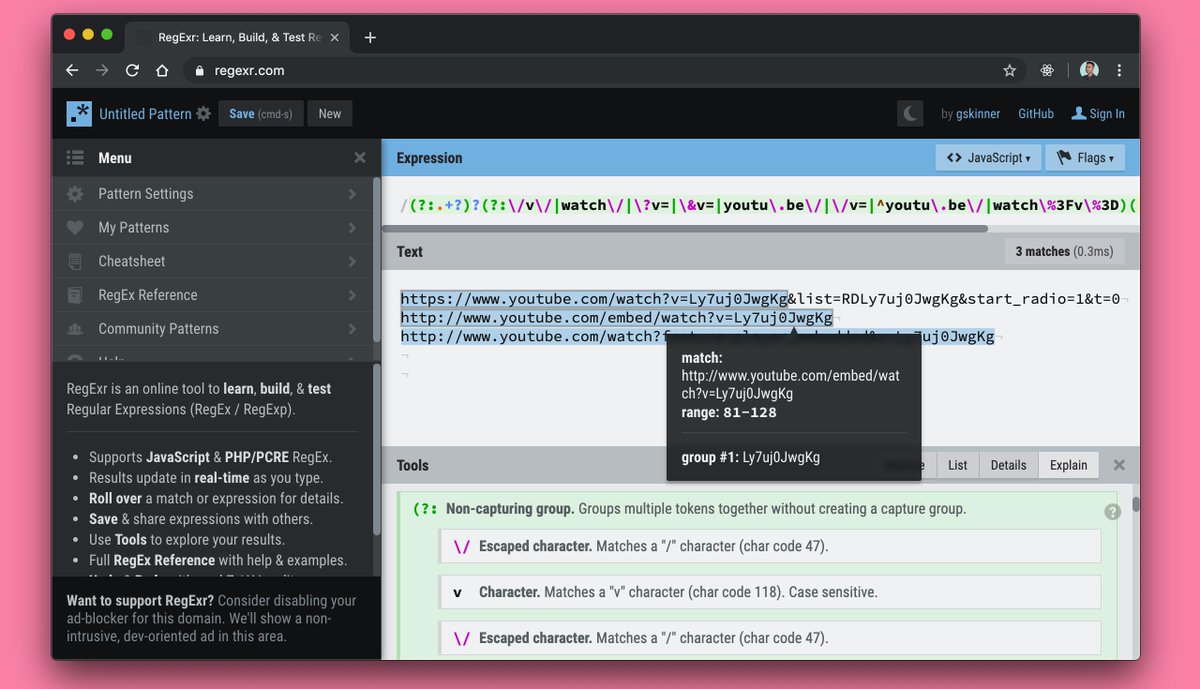Open pattern settings gear beside Untitled Pattern
The width and height of the screenshot is (1200, 689).
click(204, 114)
